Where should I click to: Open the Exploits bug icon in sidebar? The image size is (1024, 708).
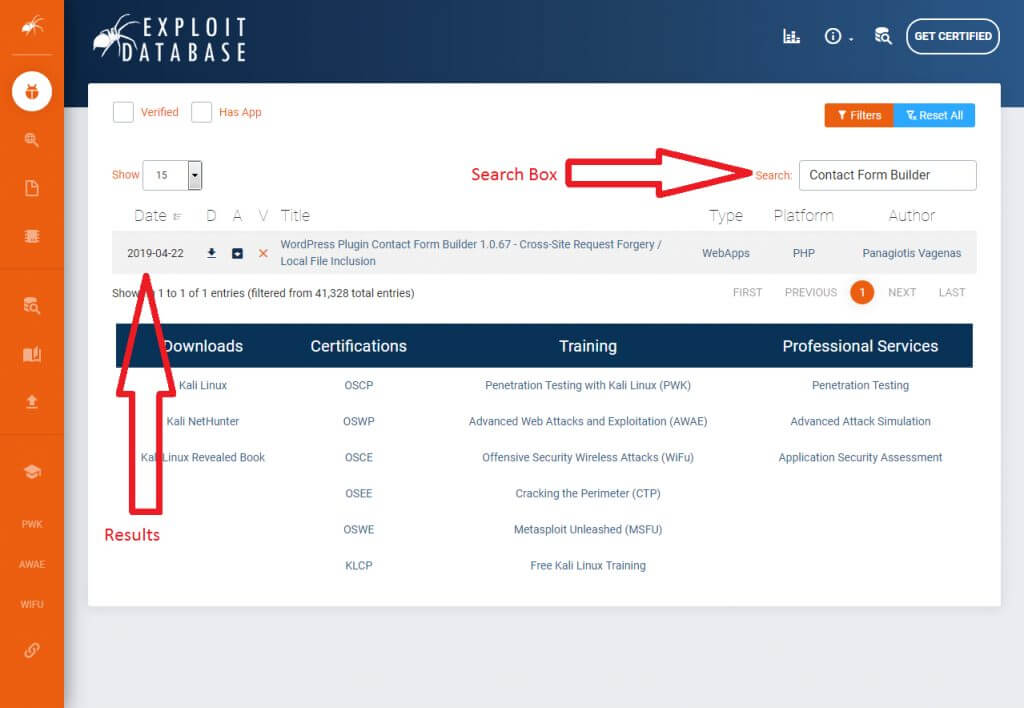point(31,91)
